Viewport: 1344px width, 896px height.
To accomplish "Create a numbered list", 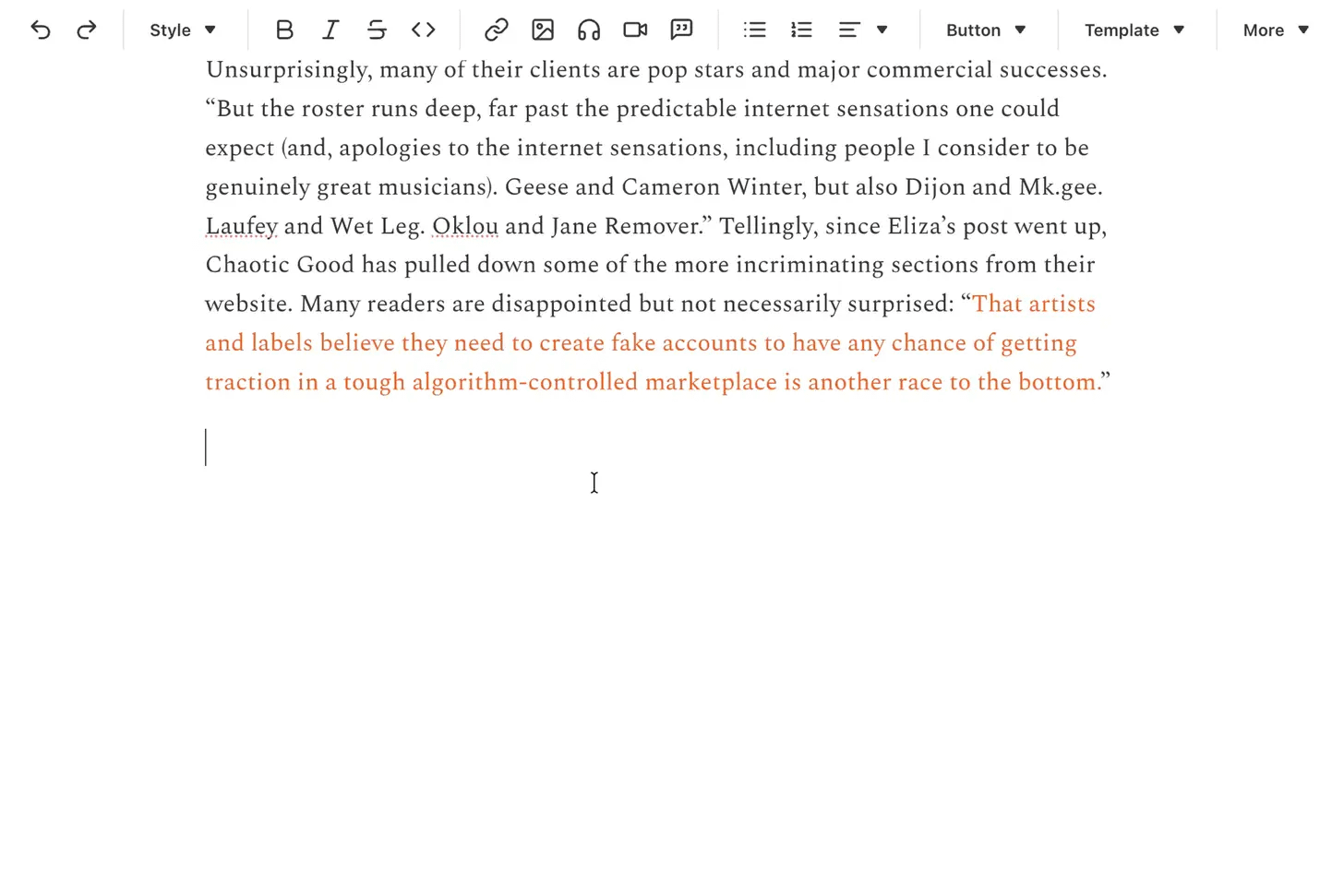I will (x=801, y=30).
